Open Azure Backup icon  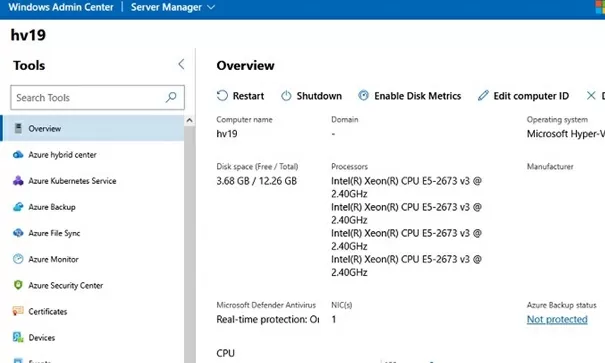point(18,207)
